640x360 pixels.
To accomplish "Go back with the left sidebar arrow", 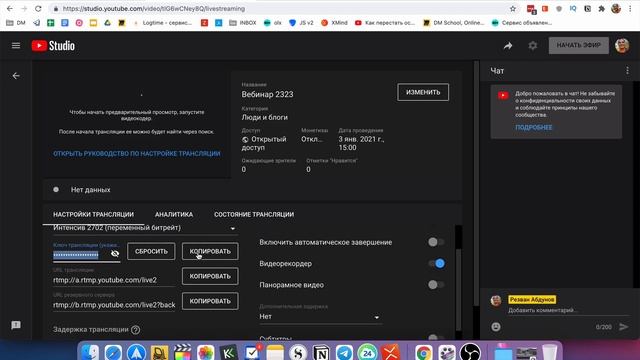I will [16, 76].
